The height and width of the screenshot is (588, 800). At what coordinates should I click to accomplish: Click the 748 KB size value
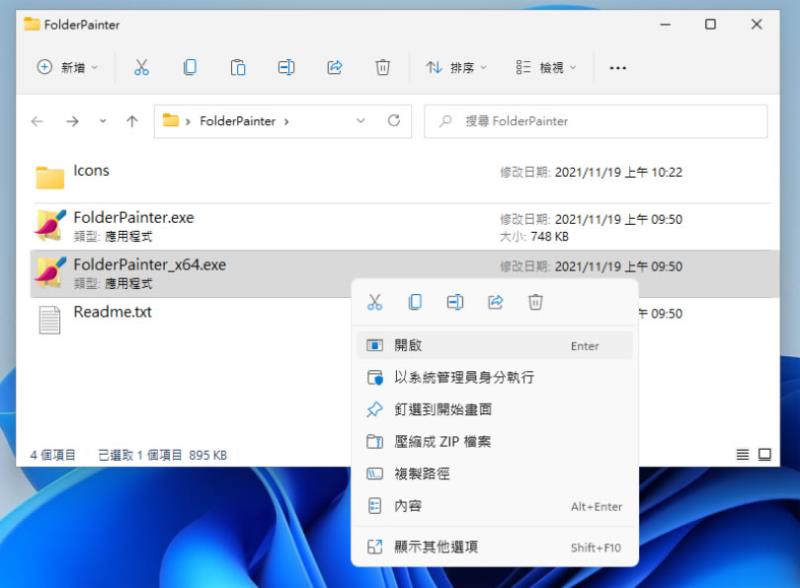(549, 236)
